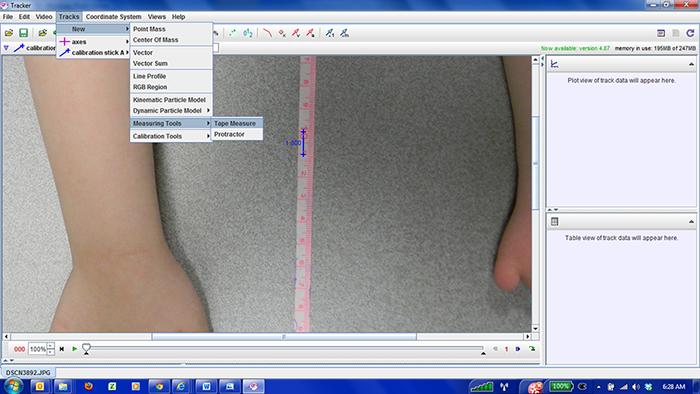Click the Open file toolbar icon
The height and width of the screenshot is (394, 700).
[x=9, y=33]
